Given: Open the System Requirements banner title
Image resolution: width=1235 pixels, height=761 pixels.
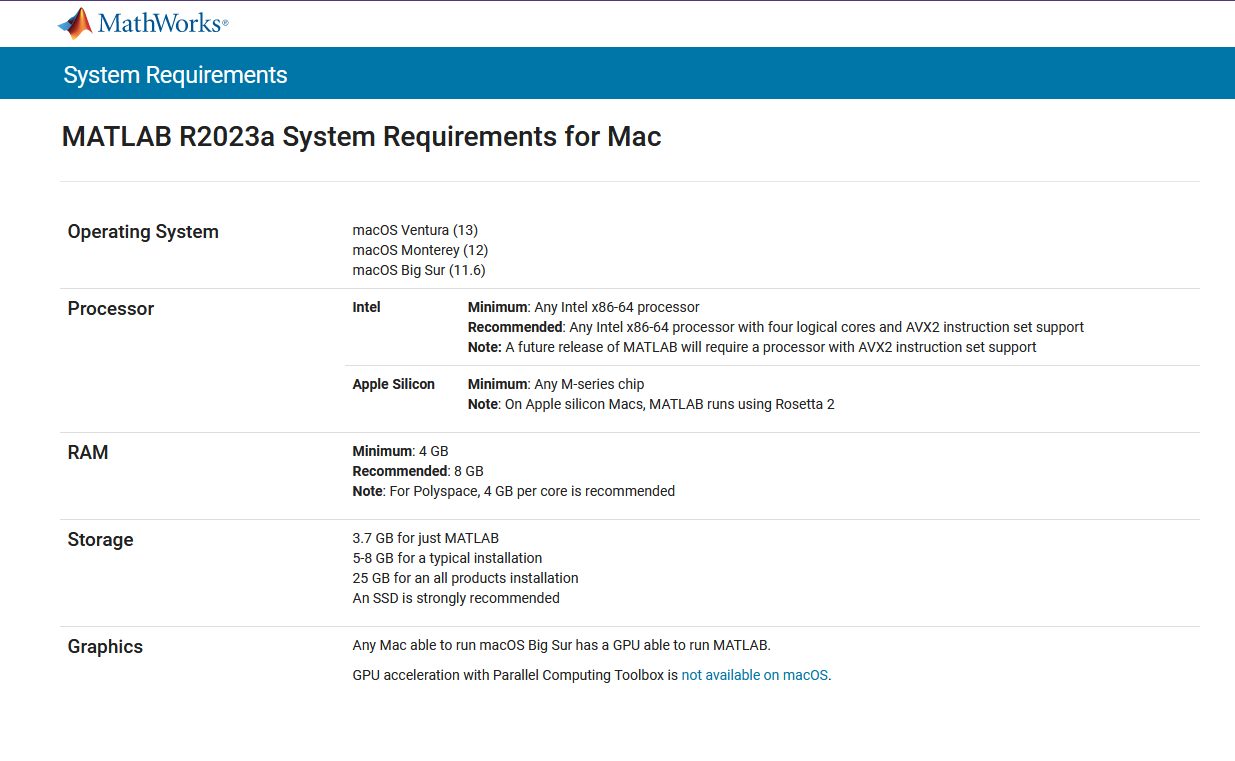Looking at the screenshot, I should pos(175,75).
